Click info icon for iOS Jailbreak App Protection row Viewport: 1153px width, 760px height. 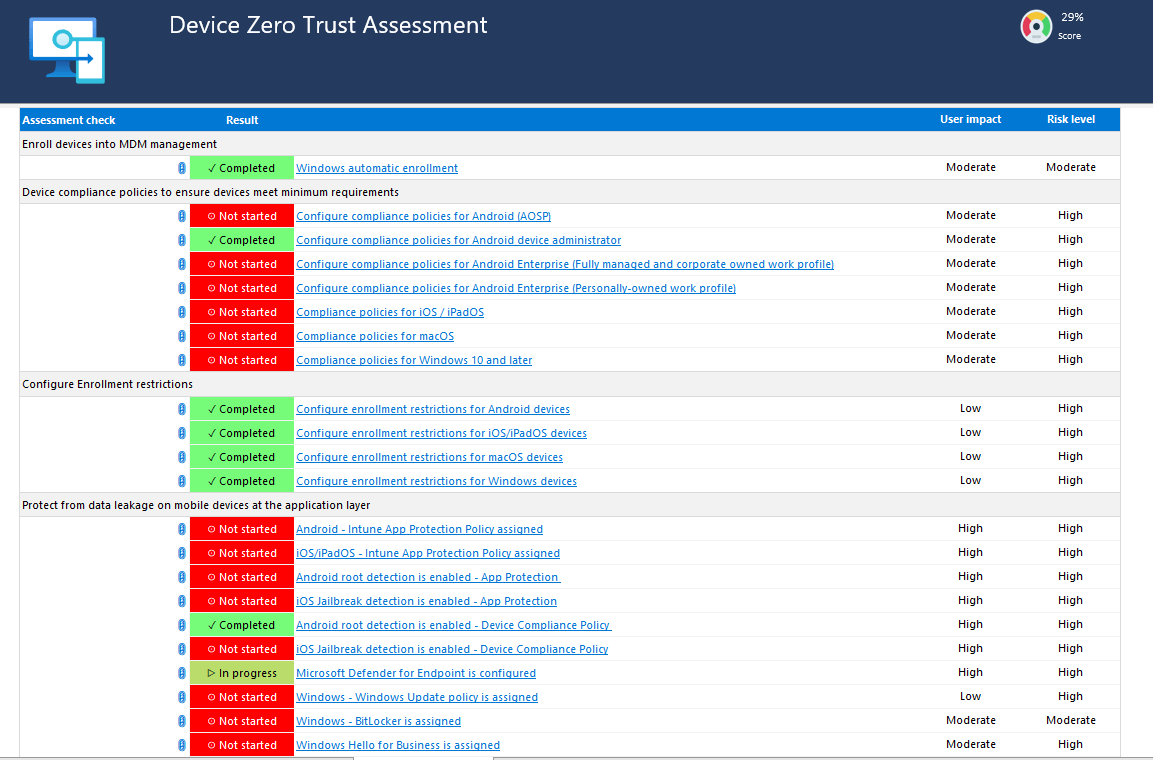coord(182,601)
